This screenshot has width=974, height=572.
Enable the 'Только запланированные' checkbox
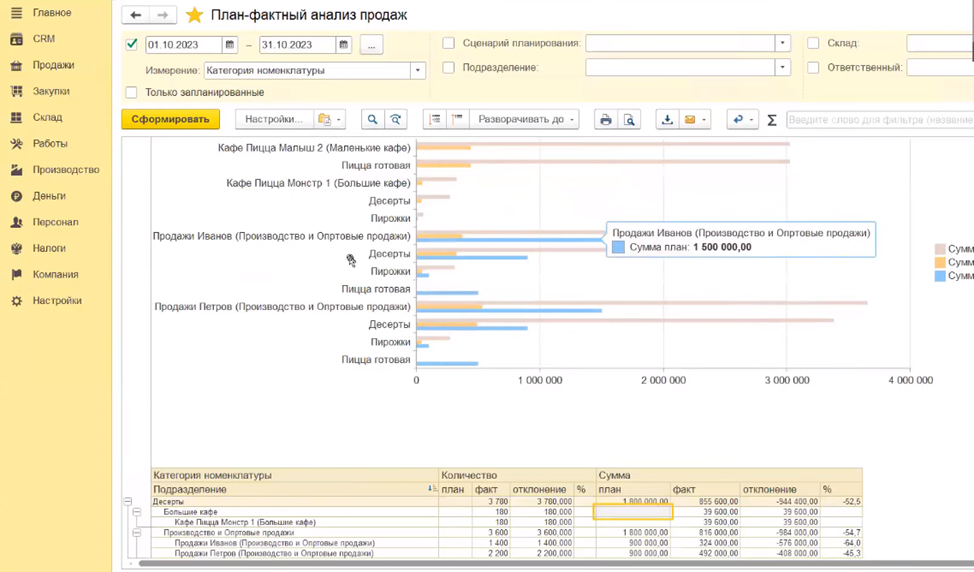(131, 93)
